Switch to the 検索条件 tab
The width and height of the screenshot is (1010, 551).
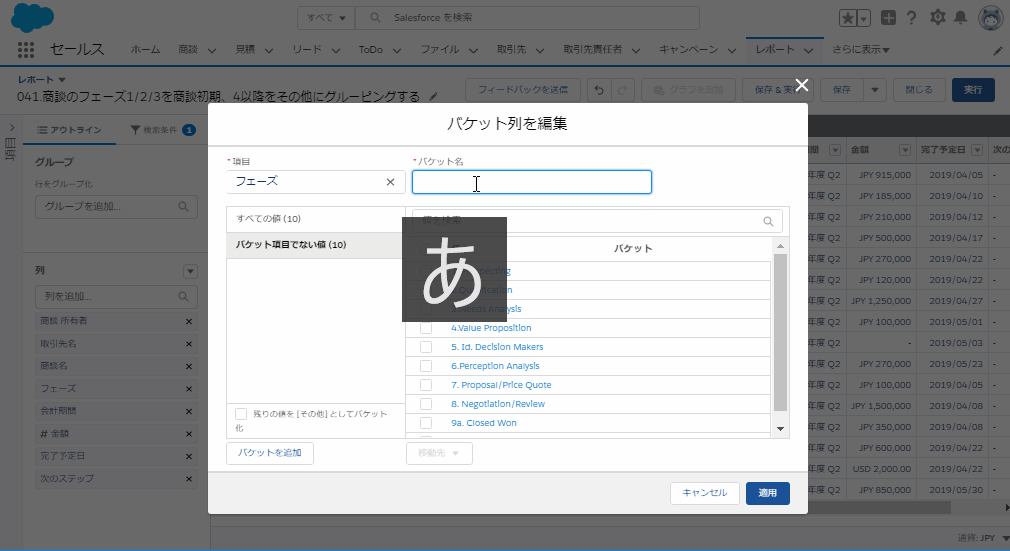click(163, 130)
